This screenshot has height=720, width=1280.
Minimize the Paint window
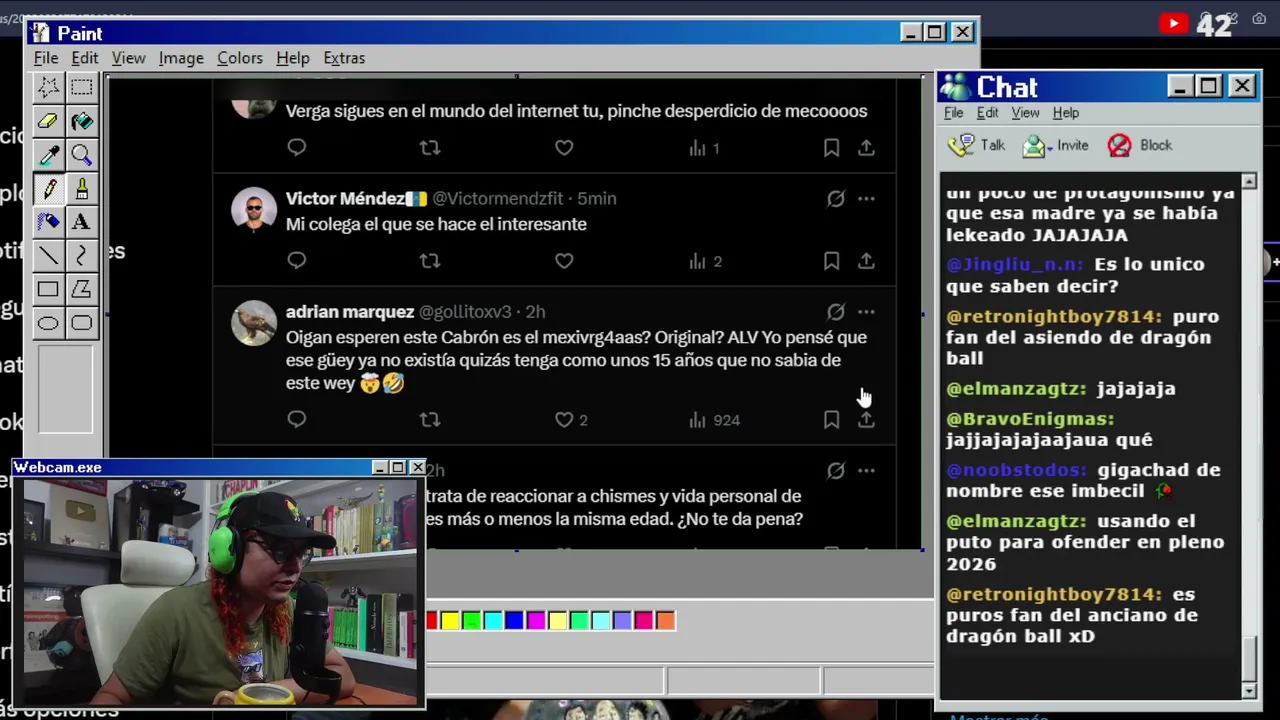[x=909, y=32]
